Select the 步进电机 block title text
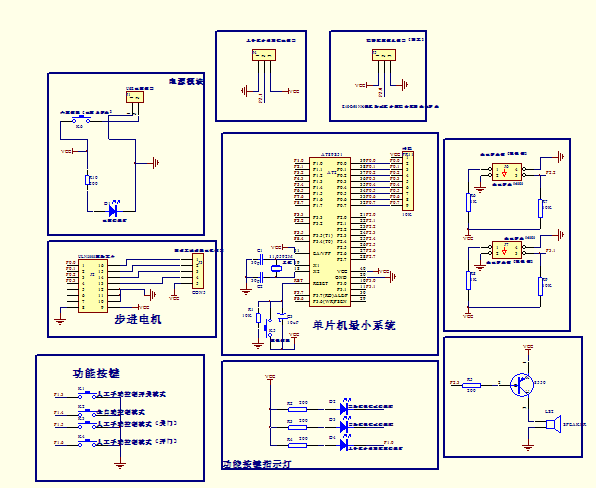Image resolution: width=596 pixels, height=488 pixels. (x=138, y=319)
